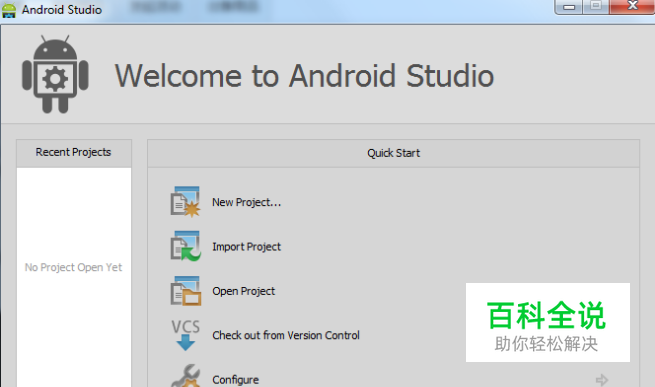Click the Quick Start header
Viewport: 655px width, 387px height.
tap(394, 153)
